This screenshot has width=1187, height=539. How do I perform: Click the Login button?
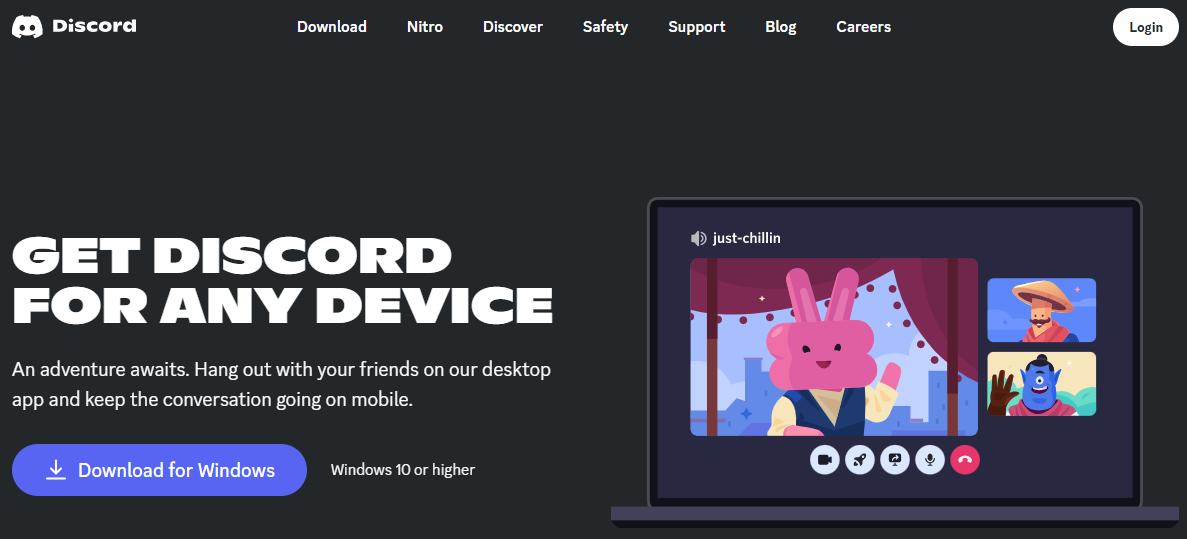coord(1145,27)
